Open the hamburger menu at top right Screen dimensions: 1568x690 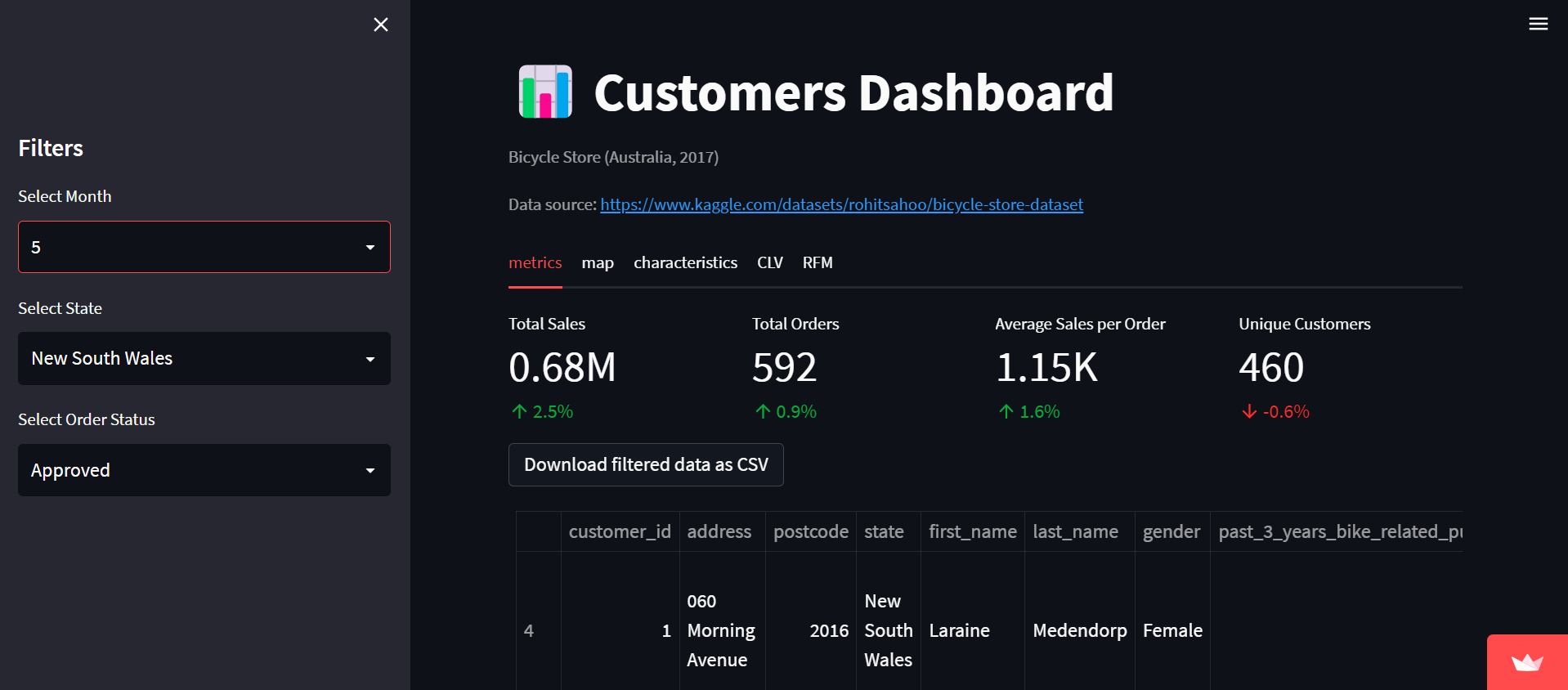tap(1538, 24)
